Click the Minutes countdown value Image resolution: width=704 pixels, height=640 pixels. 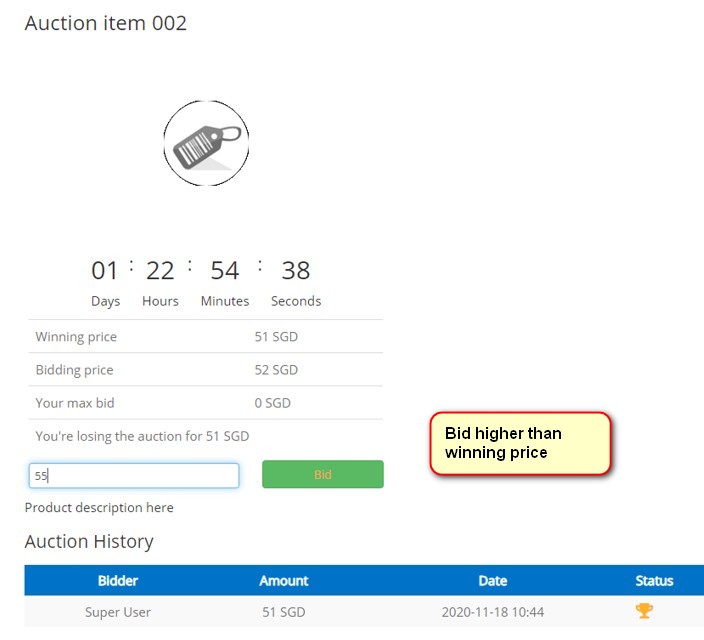pos(225,270)
